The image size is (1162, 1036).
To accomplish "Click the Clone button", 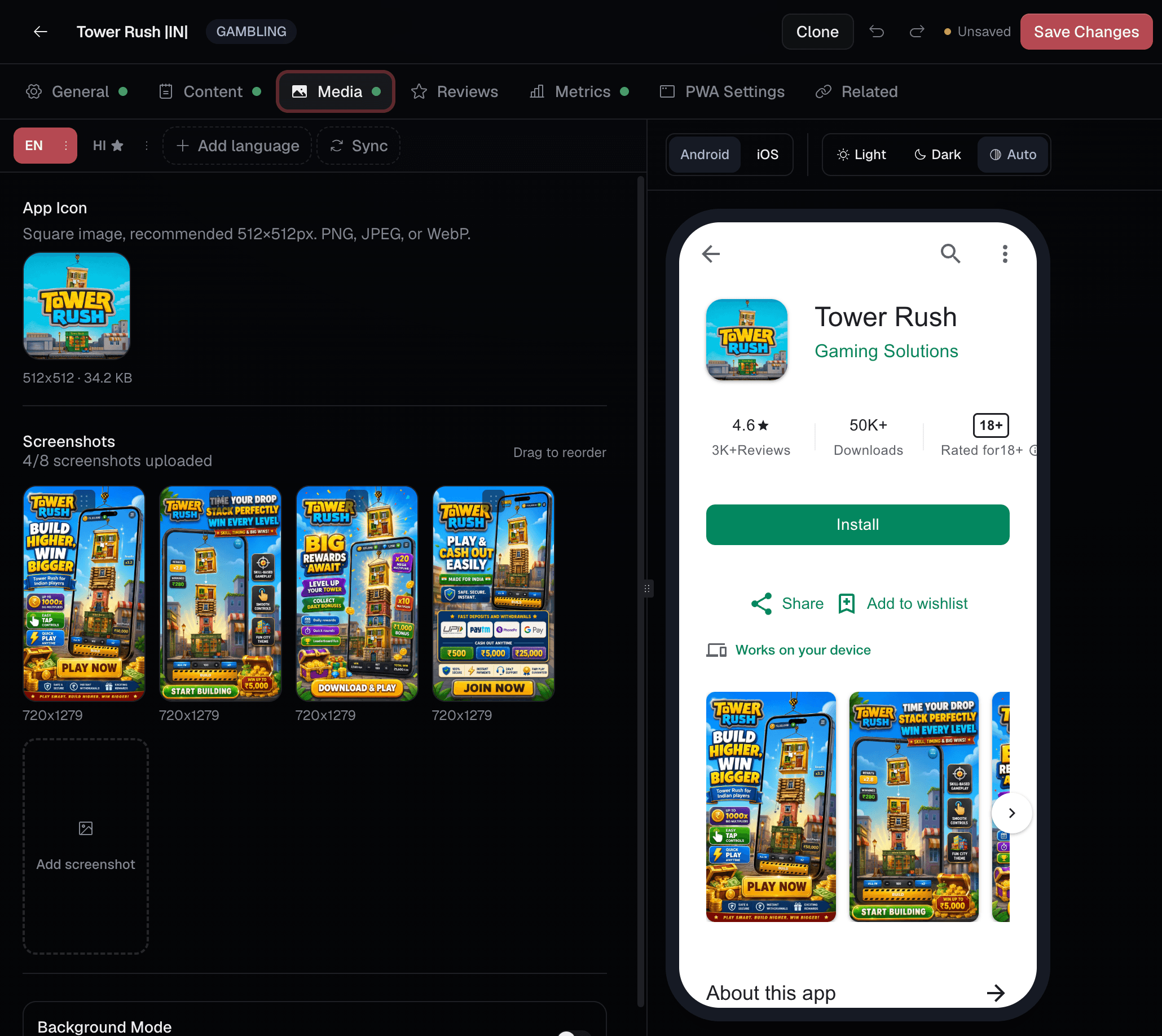I will [817, 32].
